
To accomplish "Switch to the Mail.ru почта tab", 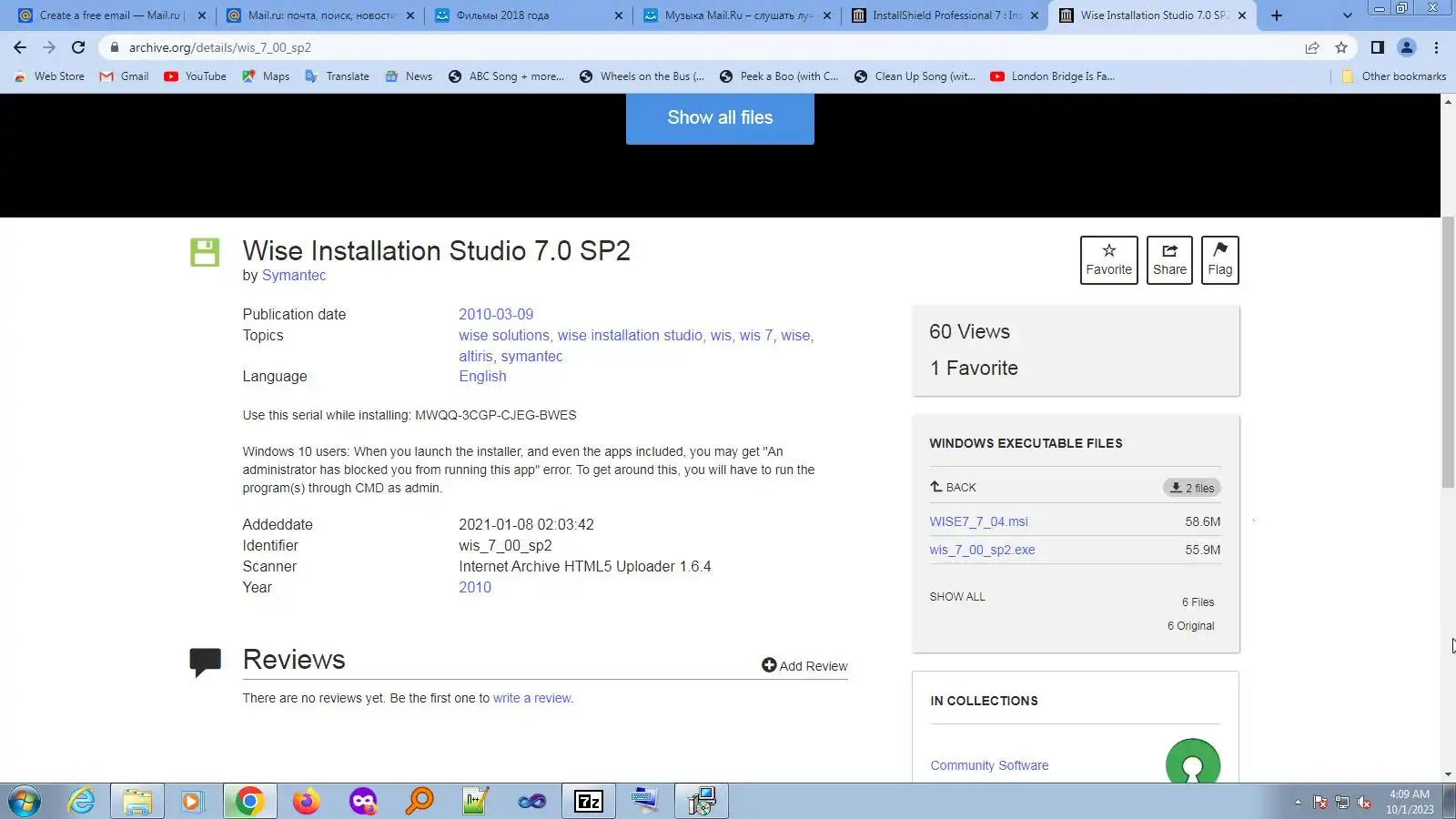I will 320,15.
